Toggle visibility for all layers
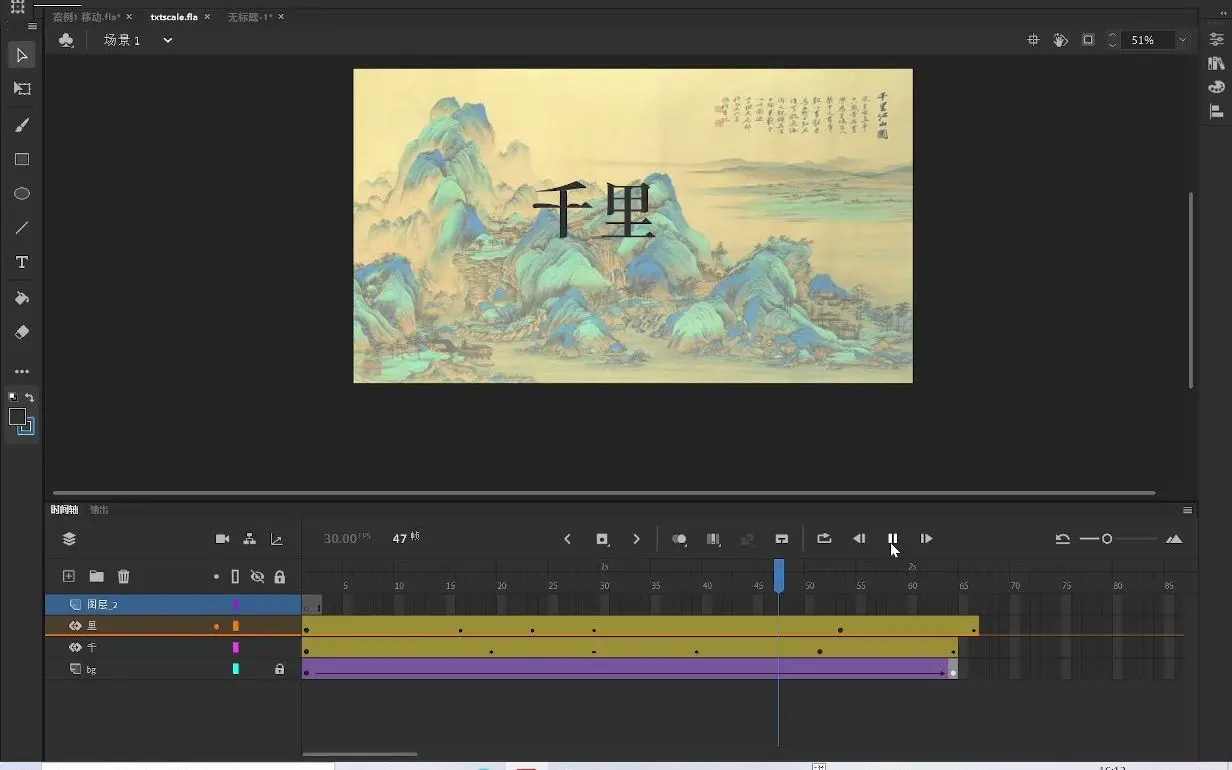The image size is (1232, 770). [x=257, y=577]
